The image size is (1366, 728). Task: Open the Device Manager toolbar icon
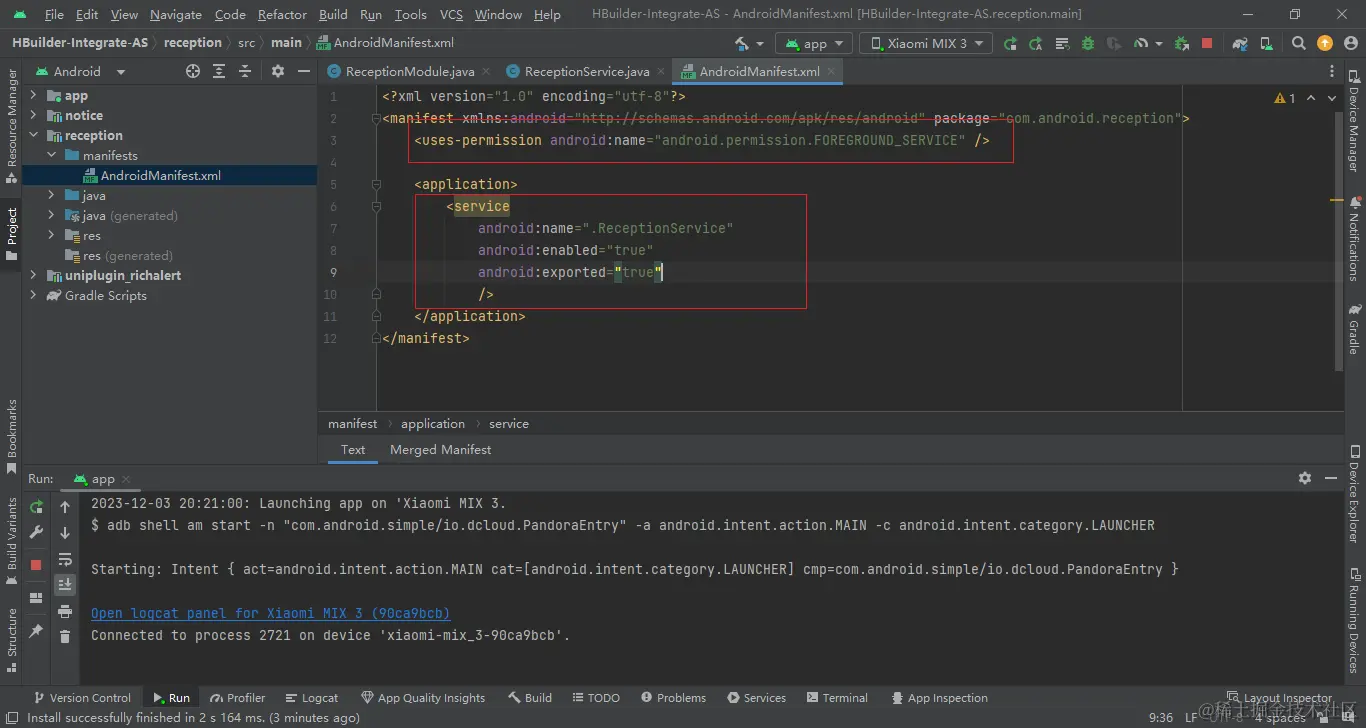coord(1266,44)
